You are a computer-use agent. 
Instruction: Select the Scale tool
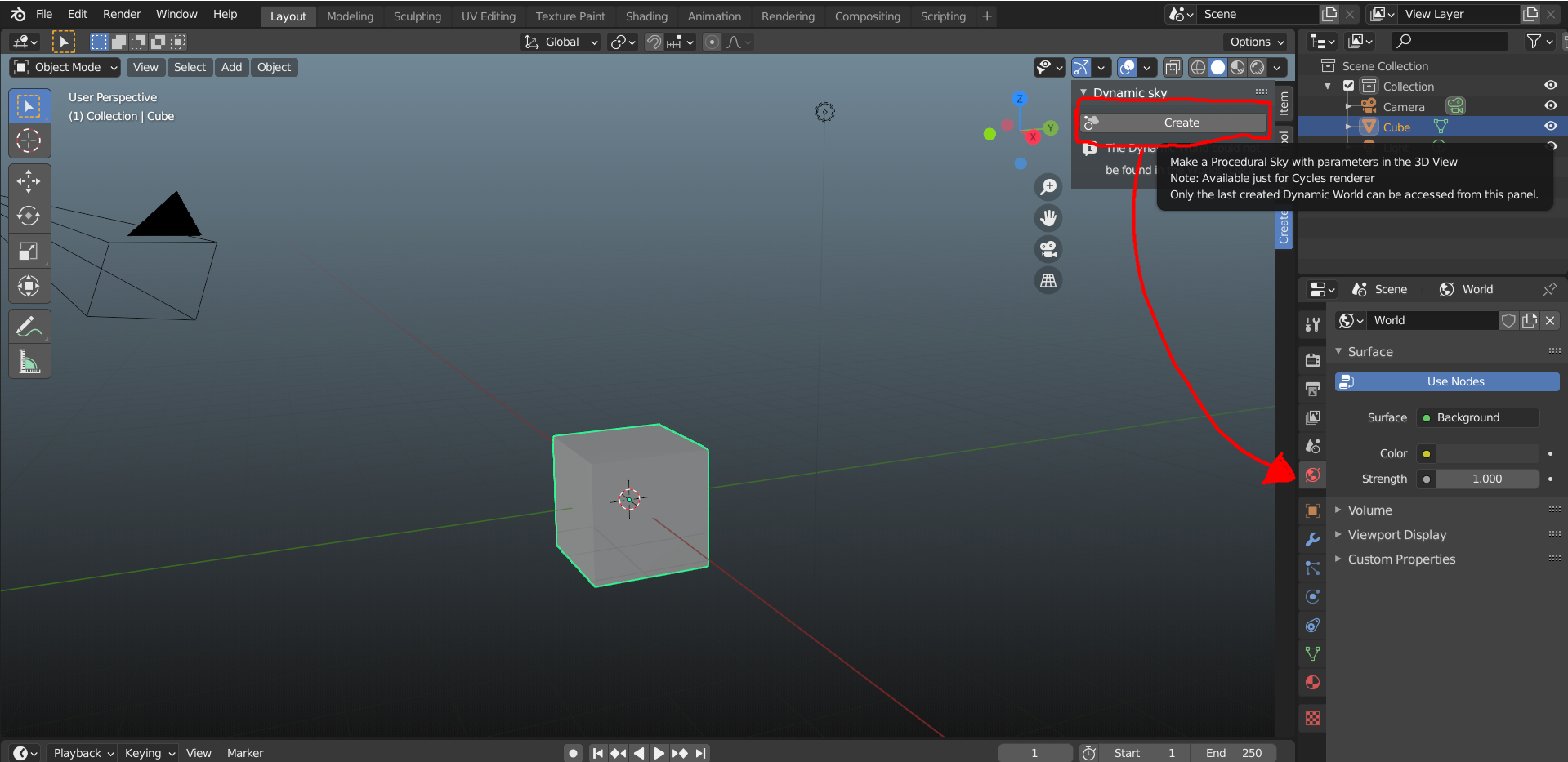point(29,251)
